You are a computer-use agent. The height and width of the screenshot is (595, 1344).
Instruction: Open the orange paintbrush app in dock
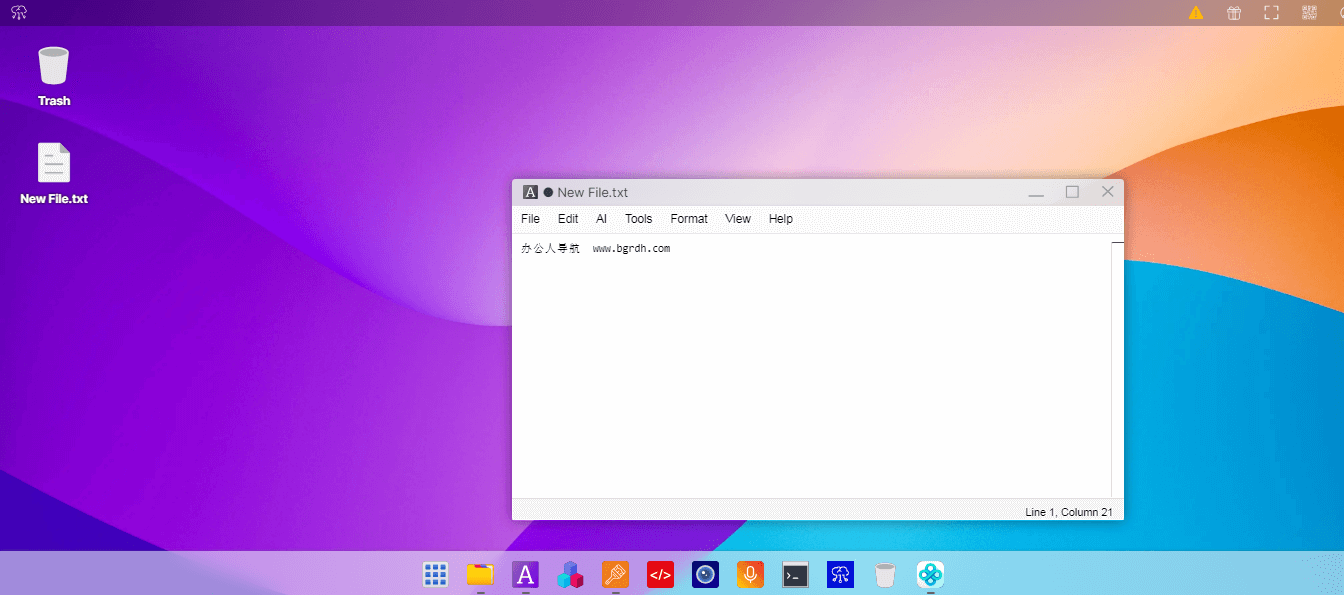point(615,574)
